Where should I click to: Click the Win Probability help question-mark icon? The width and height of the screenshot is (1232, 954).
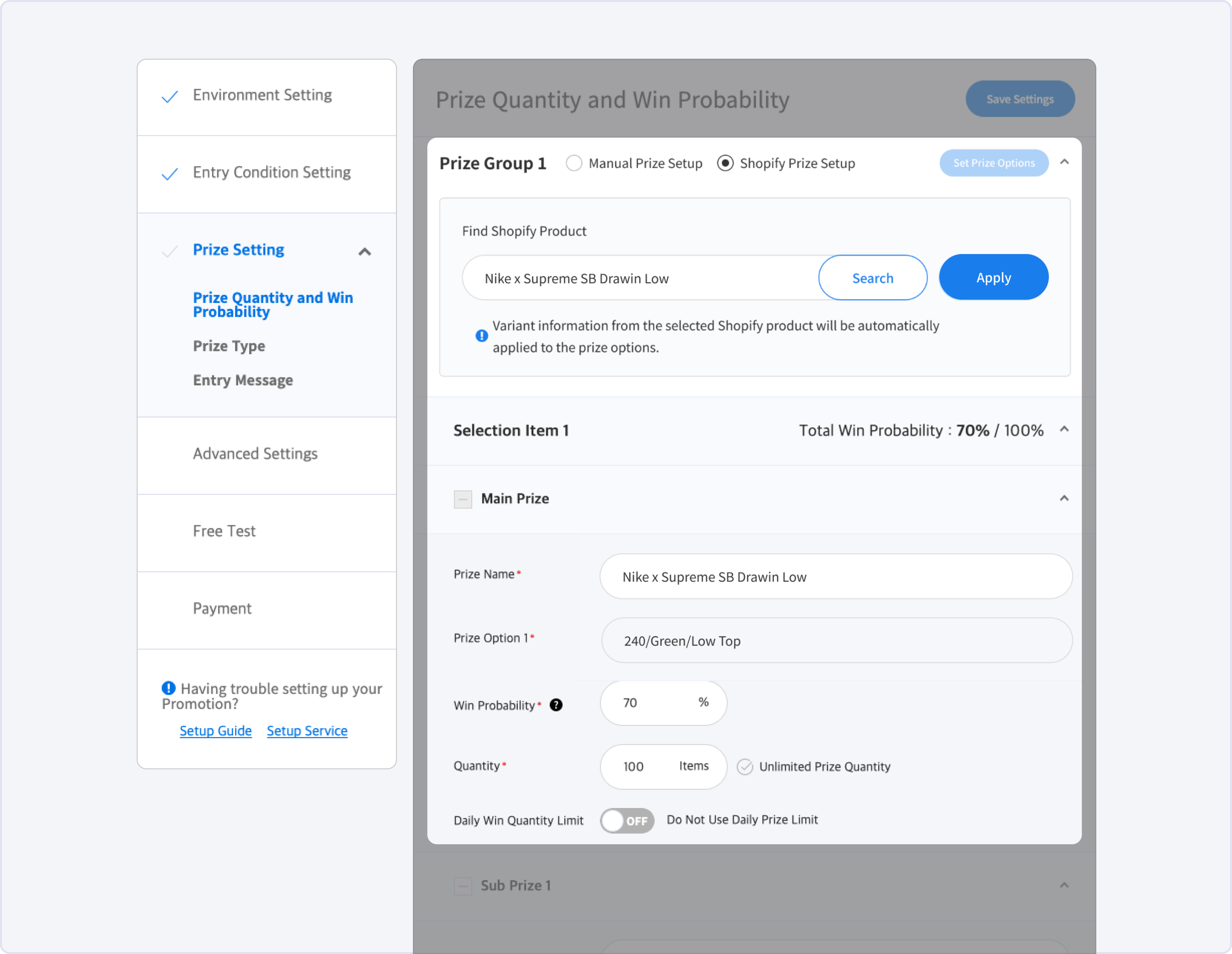pyautogui.click(x=556, y=705)
